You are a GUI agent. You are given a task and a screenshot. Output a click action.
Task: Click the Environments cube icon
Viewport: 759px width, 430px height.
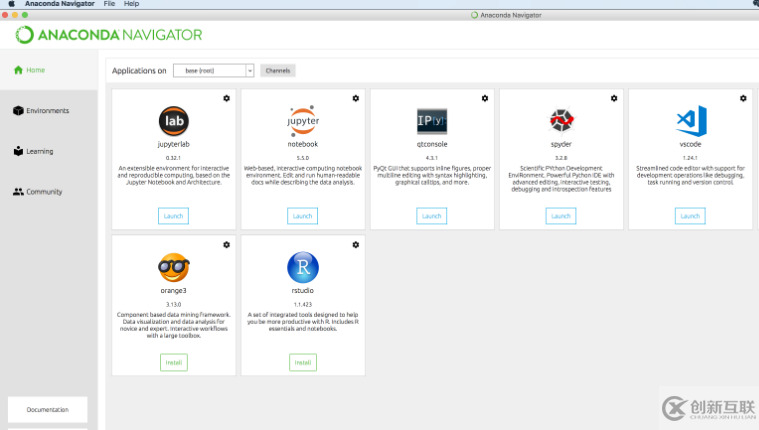coord(18,111)
